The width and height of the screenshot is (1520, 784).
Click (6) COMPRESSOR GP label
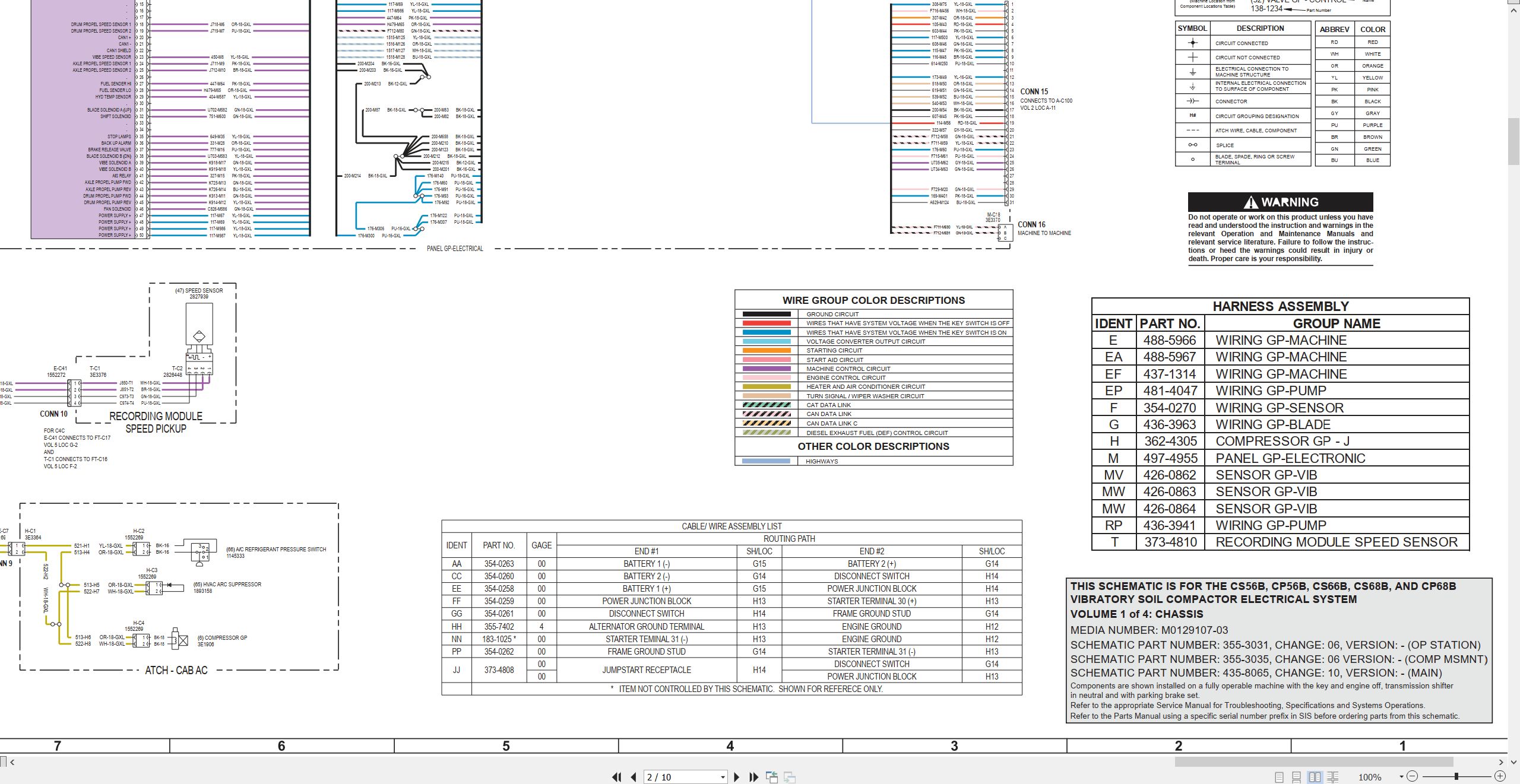(222, 637)
